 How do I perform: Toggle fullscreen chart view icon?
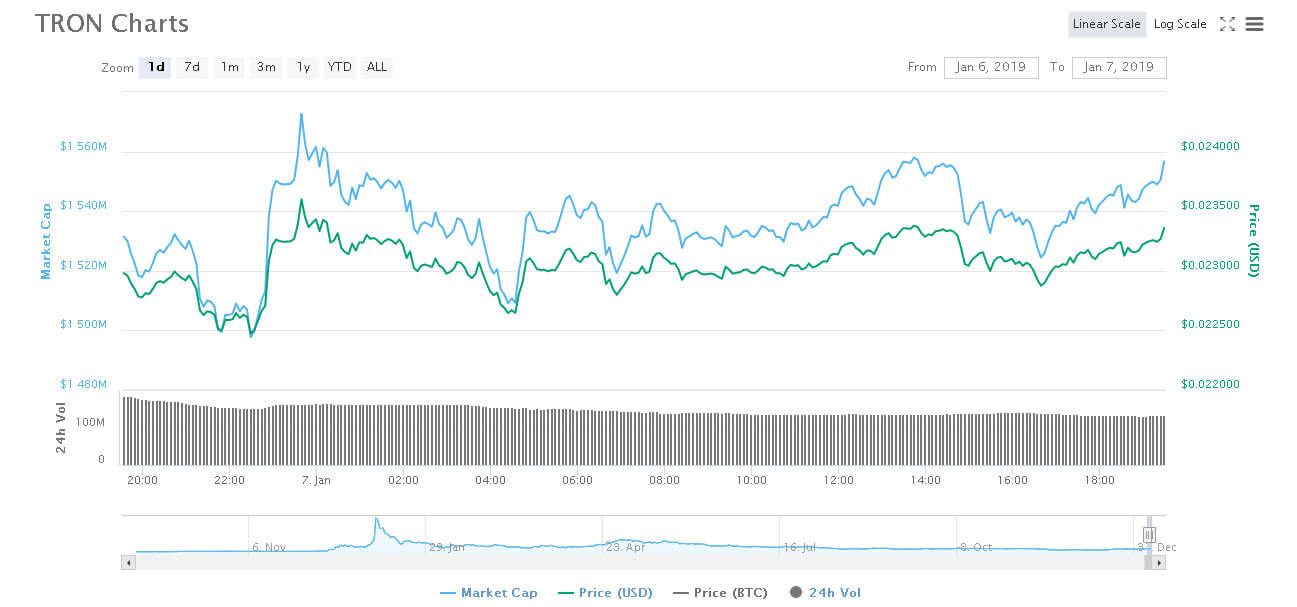[x=1227, y=24]
